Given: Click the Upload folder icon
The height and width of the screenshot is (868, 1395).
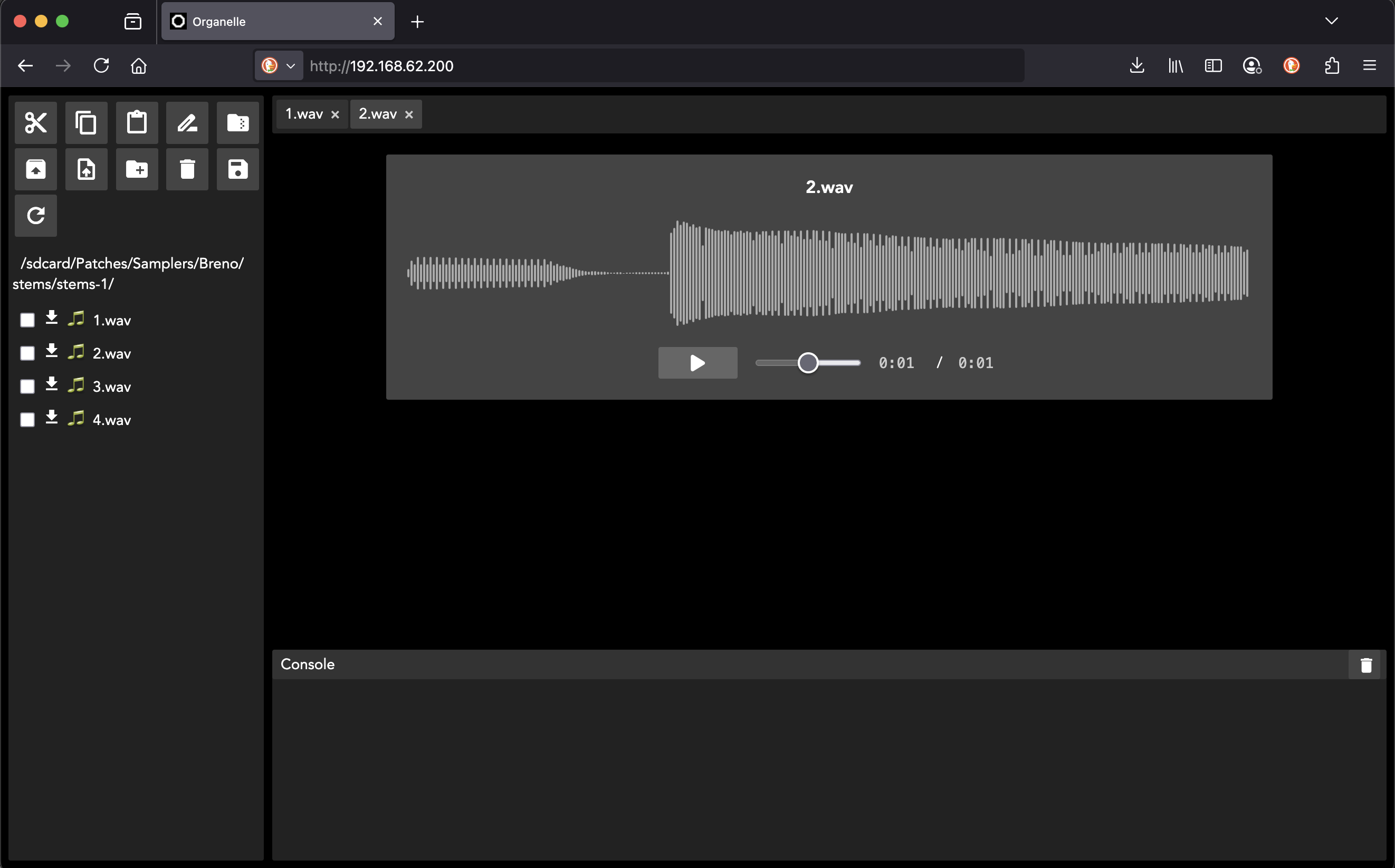Looking at the screenshot, I should pos(35,169).
